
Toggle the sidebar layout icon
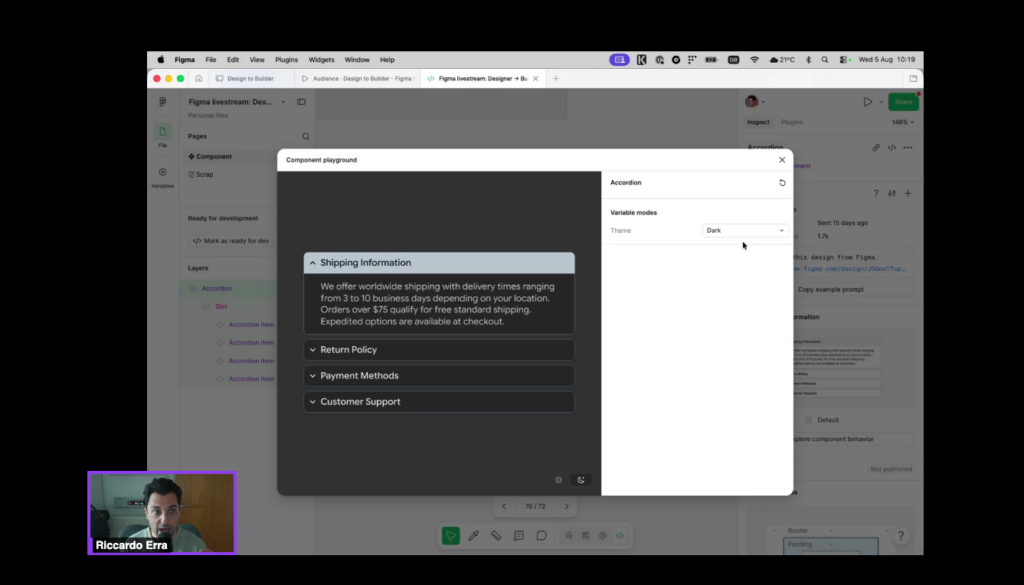(x=301, y=102)
